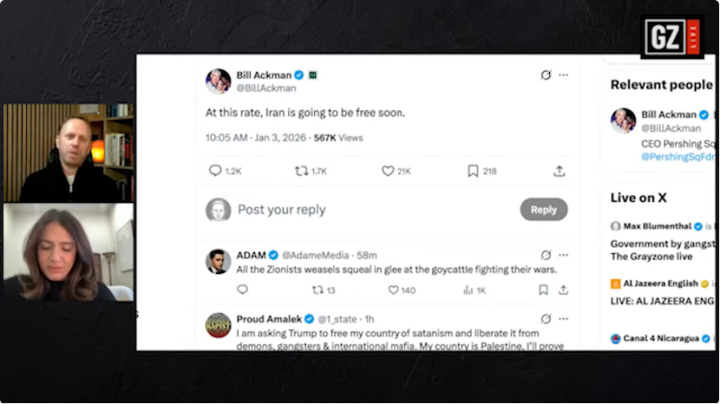The width and height of the screenshot is (720, 404).
Task: Click the reply comment icon on Bill Ackman's post
Action: coord(215,171)
